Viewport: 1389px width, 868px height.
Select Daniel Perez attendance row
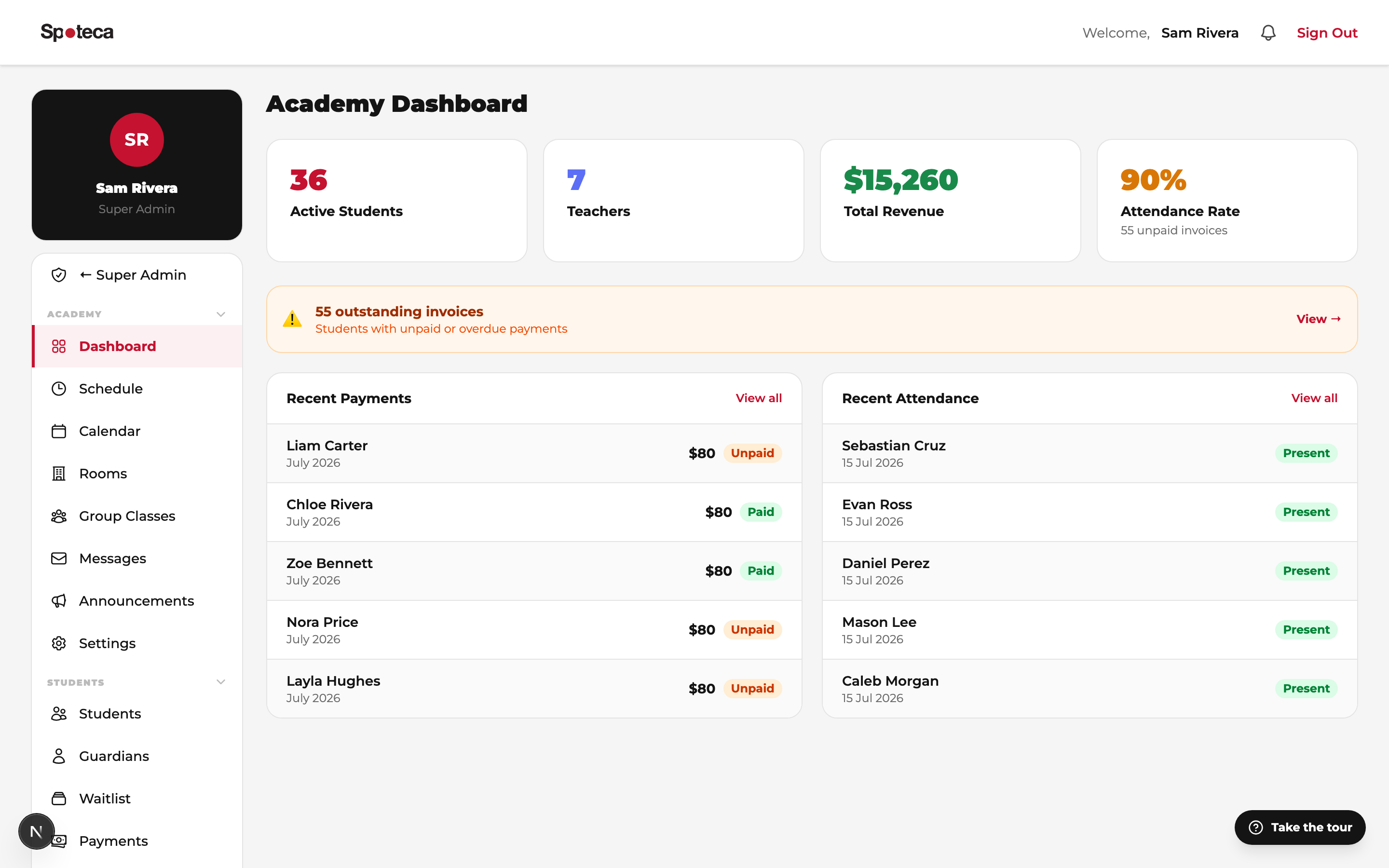1089,571
